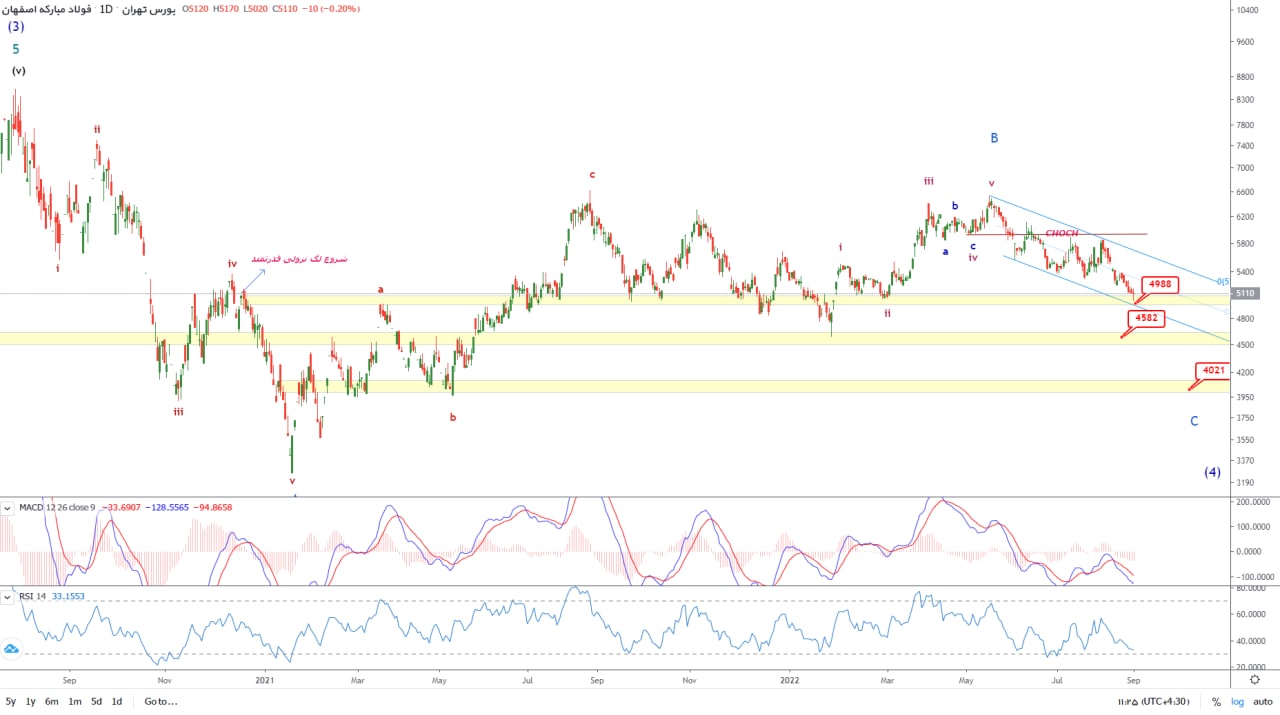The image size is (1280, 715).
Task: Toggle log scale mode
Action: point(1236,702)
